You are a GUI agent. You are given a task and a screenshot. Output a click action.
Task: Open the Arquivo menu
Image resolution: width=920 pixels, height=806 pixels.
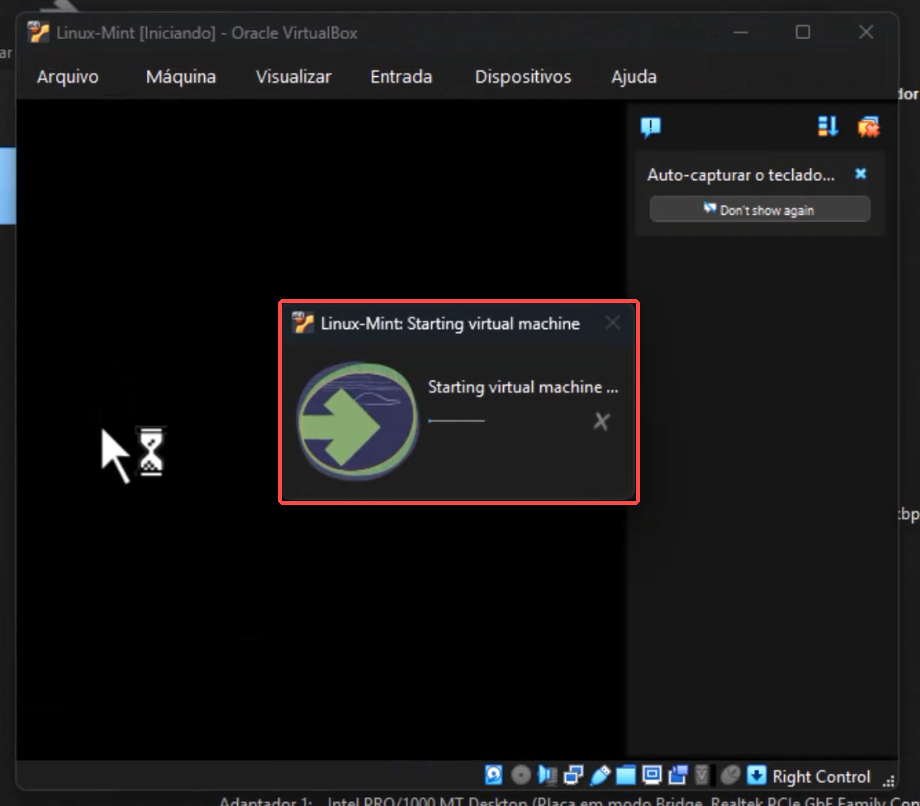[67, 77]
